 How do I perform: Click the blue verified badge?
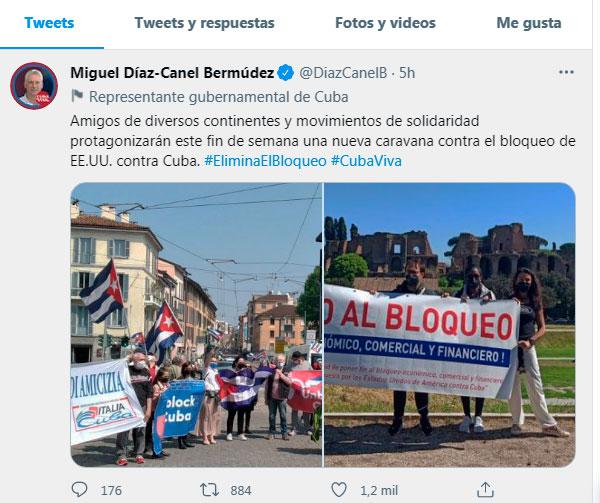point(285,73)
